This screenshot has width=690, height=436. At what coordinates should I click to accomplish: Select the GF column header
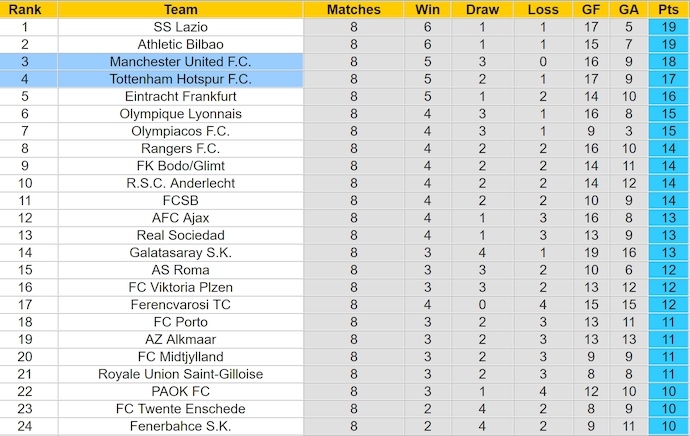(589, 9)
